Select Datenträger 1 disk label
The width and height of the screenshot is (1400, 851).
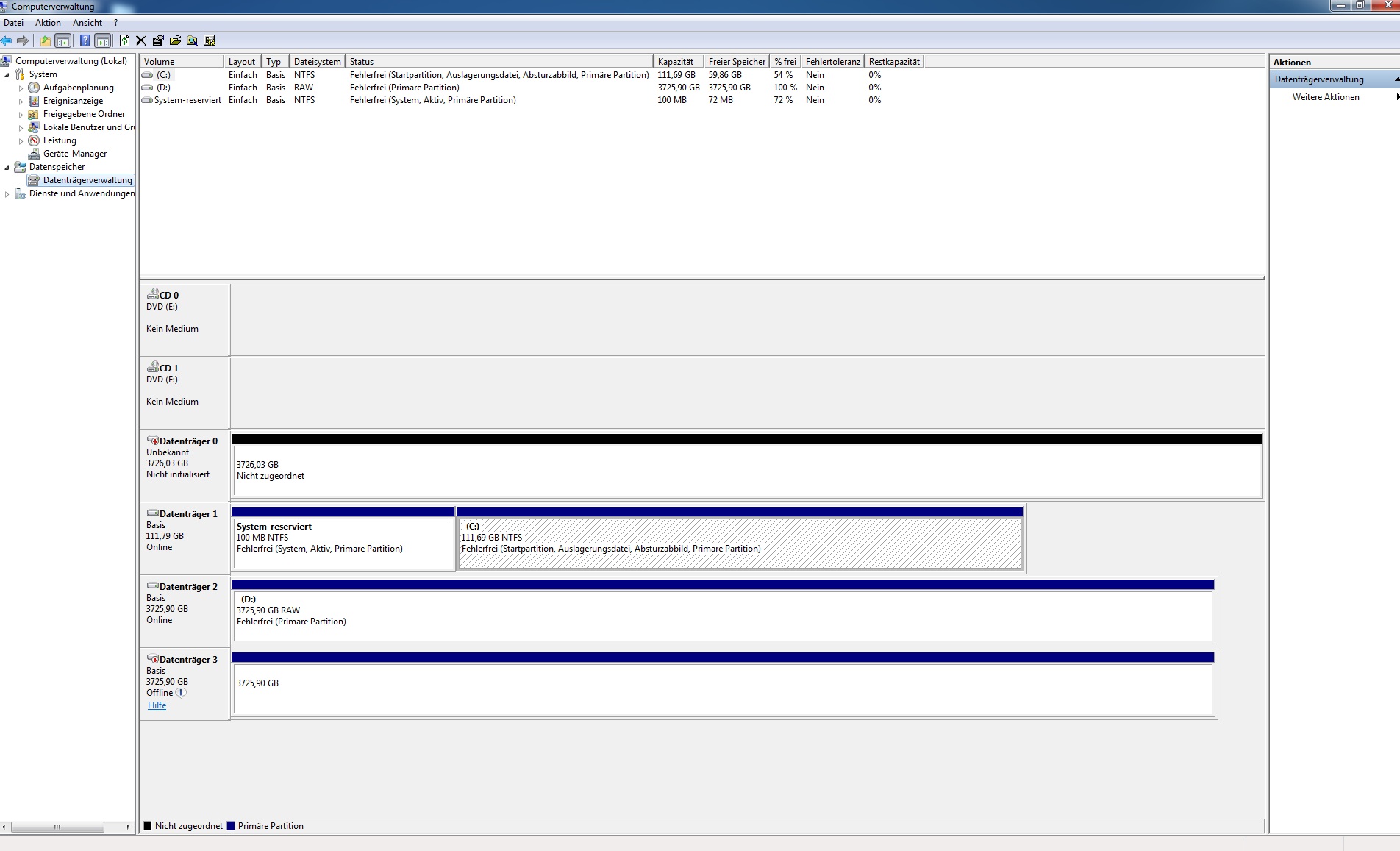pos(185,538)
